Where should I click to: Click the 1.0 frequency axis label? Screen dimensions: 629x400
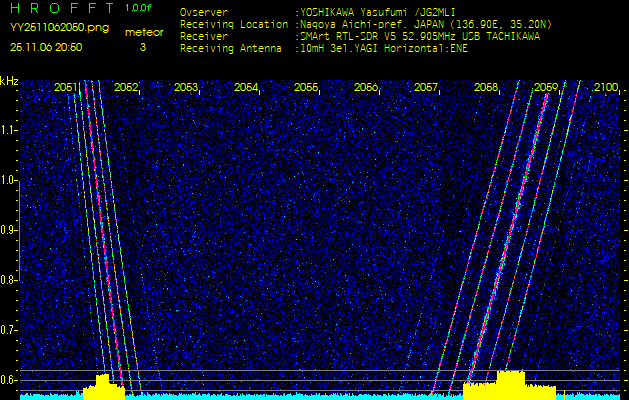coord(9,181)
